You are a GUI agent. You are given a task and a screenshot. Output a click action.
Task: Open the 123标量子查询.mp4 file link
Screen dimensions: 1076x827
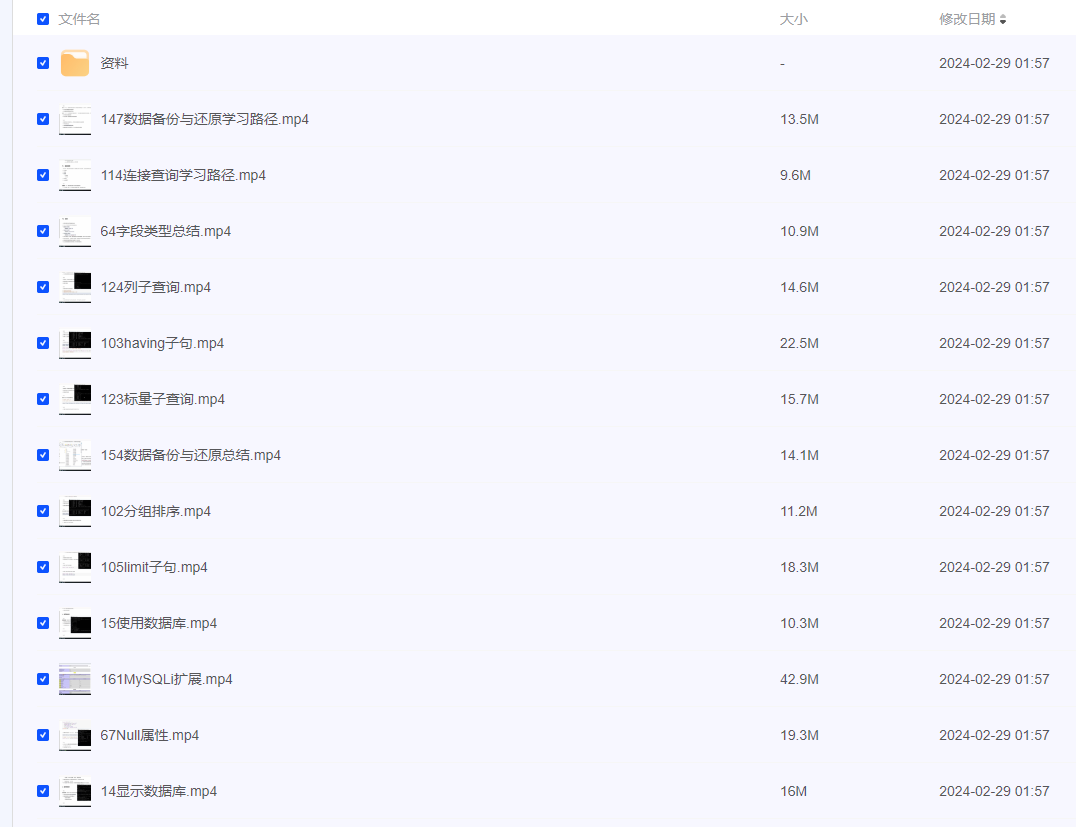pos(162,399)
